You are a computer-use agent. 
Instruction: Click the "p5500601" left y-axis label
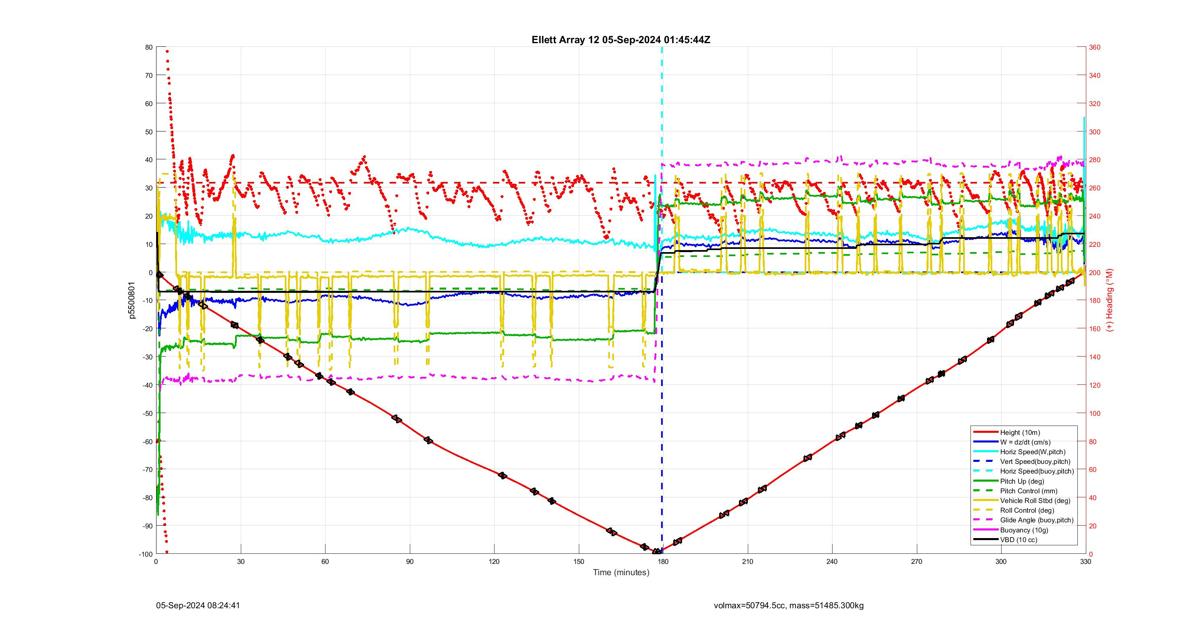132,300
